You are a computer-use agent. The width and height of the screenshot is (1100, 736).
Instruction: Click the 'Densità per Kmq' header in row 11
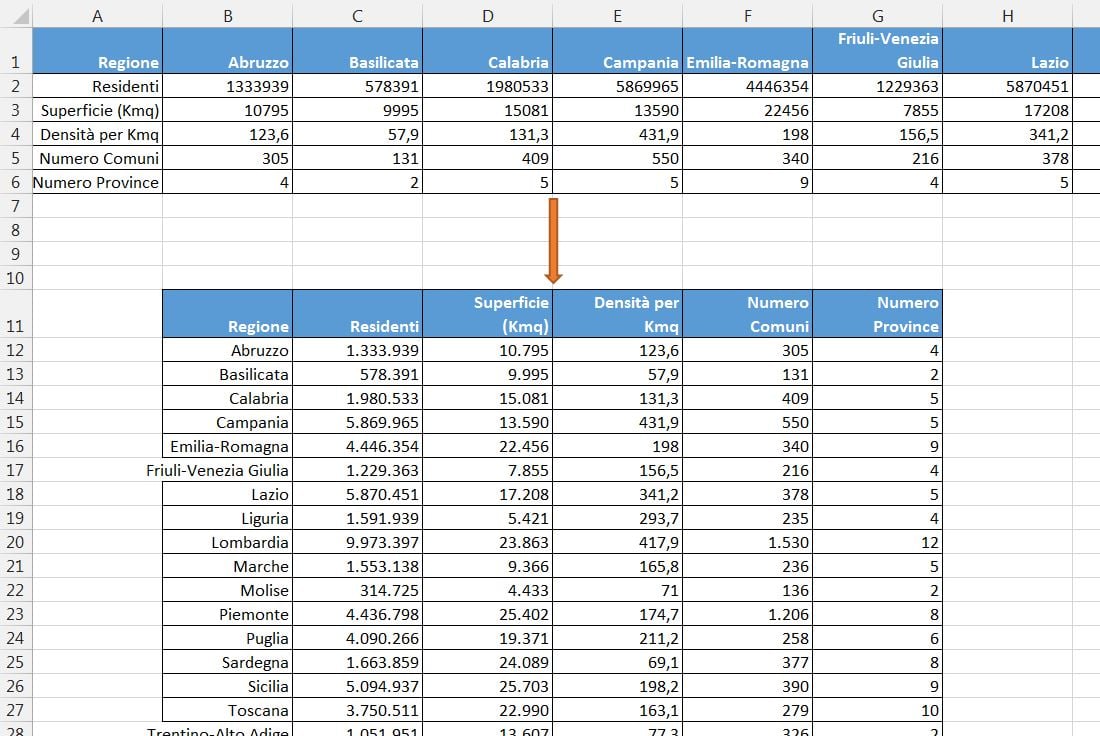pyautogui.click(x=617, y=314)
